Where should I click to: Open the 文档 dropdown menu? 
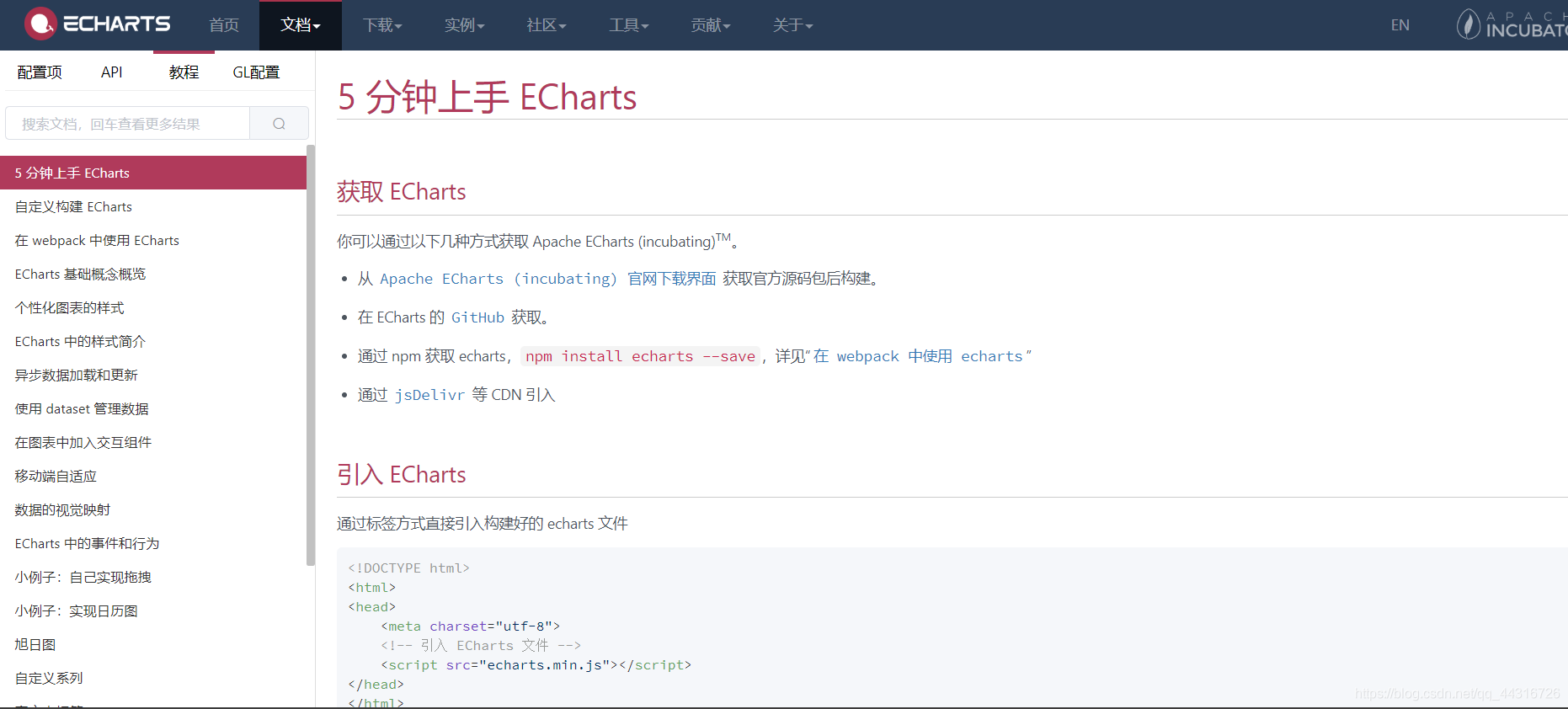point(301,25)
